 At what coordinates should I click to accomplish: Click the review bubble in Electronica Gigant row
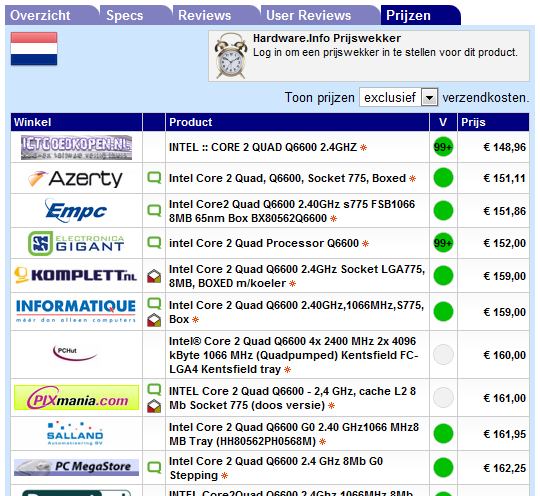click(x=154, y=243)
